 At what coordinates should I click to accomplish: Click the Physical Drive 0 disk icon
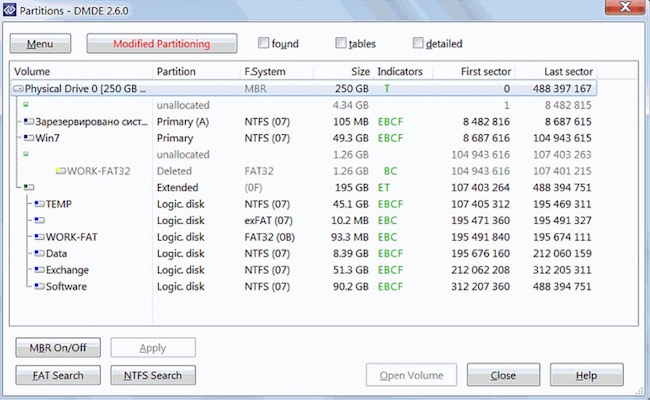point(19,89)
